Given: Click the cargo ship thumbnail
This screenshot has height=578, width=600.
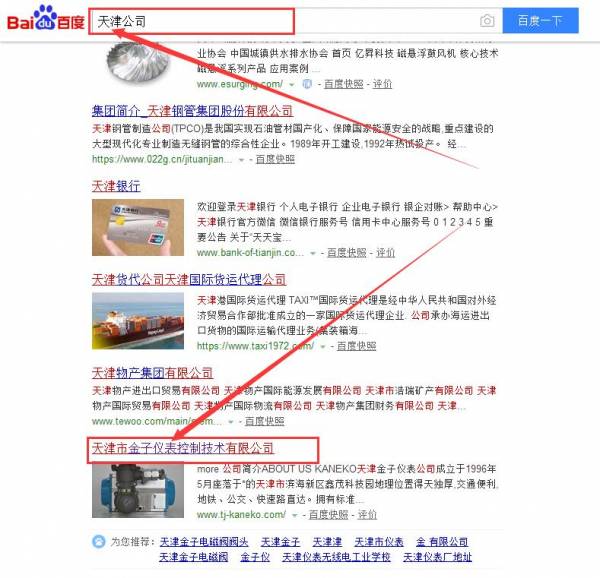Looking at the screenshot, I should [138, 321].
